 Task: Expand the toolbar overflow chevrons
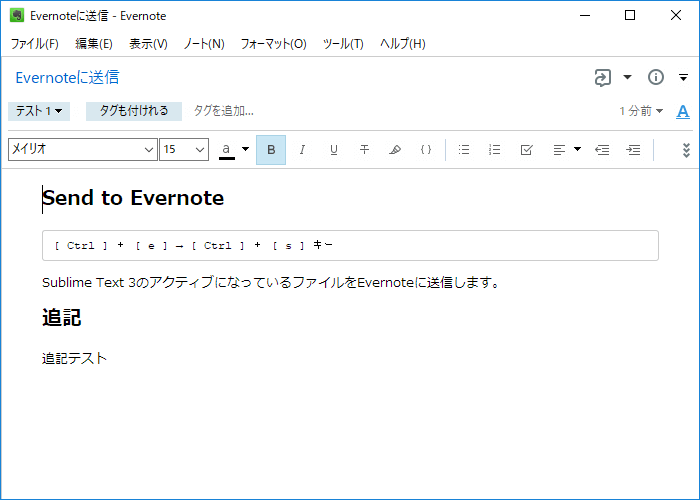coord(686,150)
